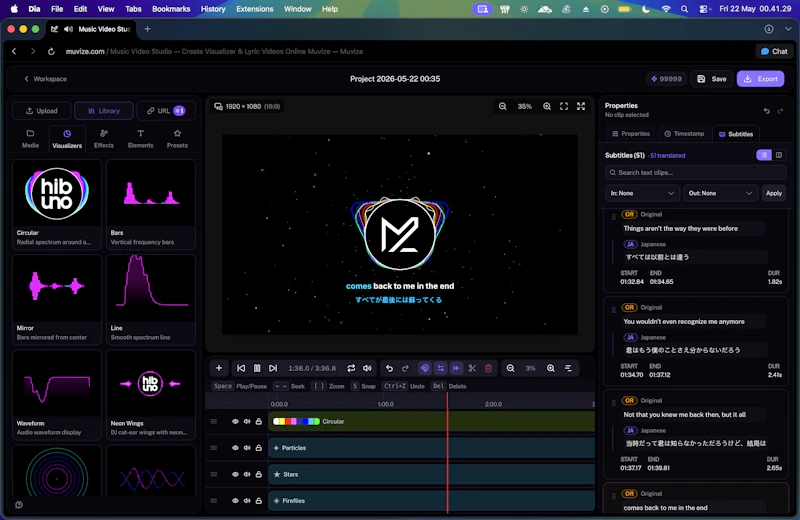
Task: Delete the clip with trash icon
Action: 488,368
